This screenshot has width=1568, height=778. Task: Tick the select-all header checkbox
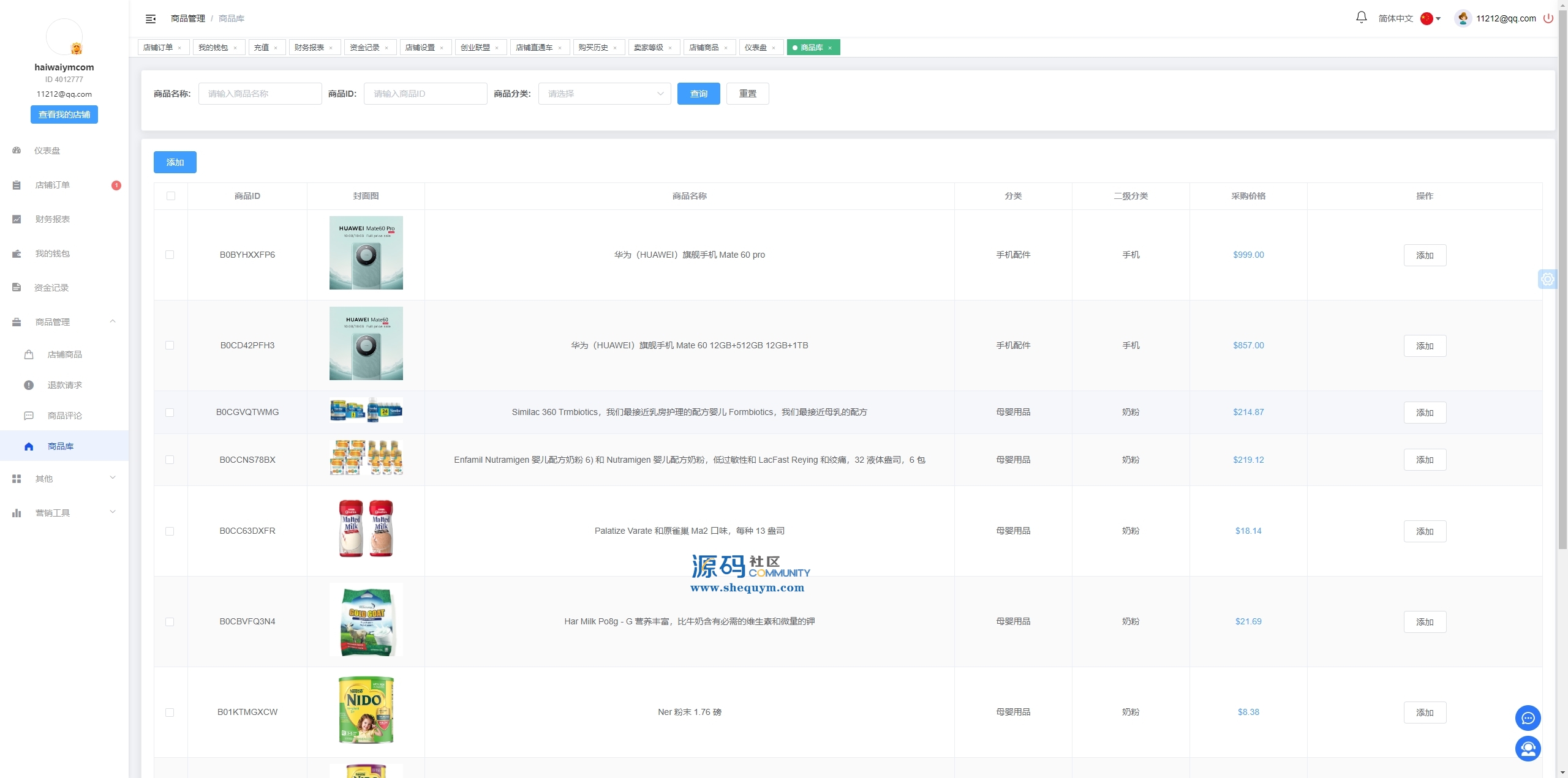tap(171, 196)
